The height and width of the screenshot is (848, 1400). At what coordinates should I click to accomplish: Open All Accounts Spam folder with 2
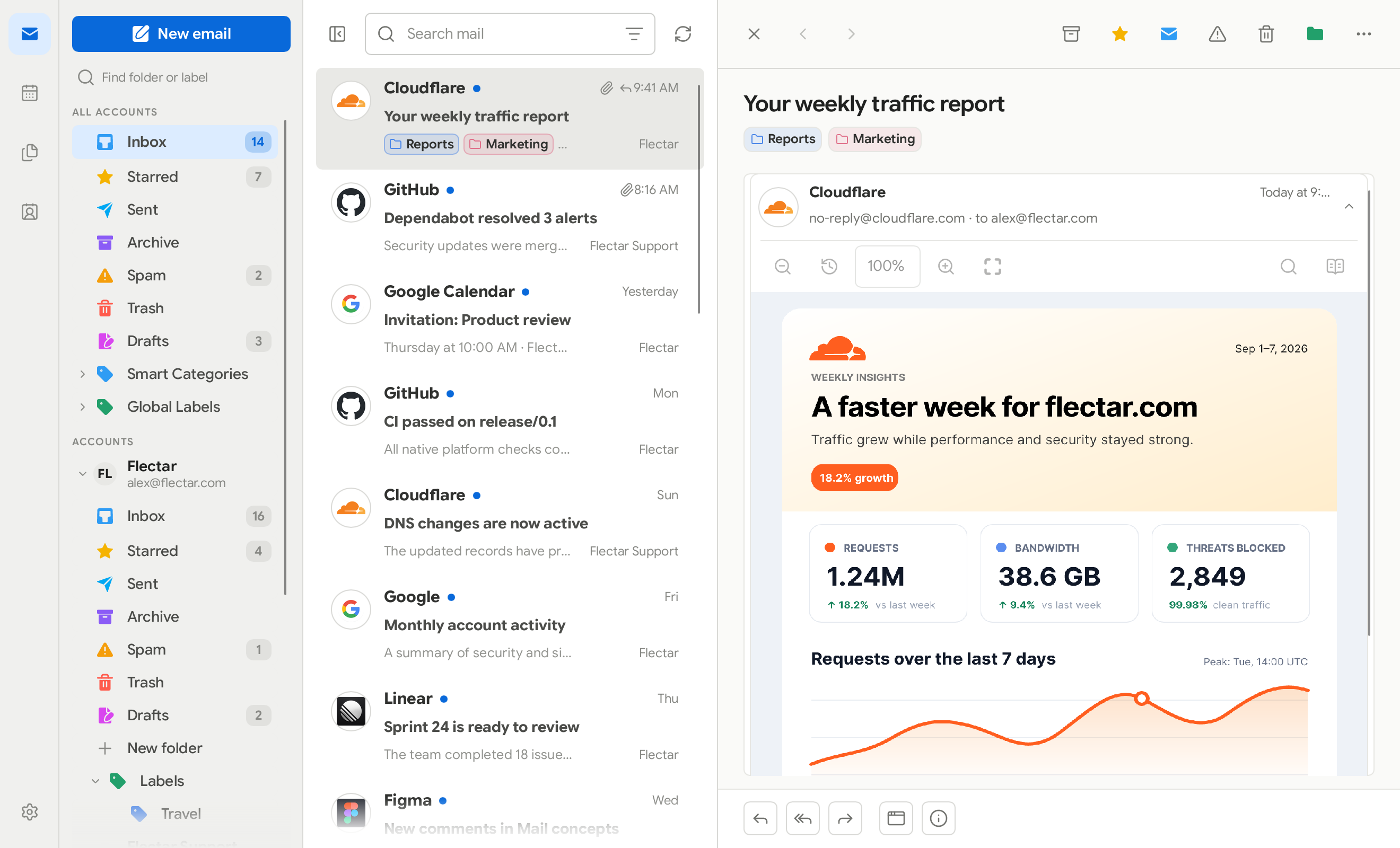pos(175,276)
